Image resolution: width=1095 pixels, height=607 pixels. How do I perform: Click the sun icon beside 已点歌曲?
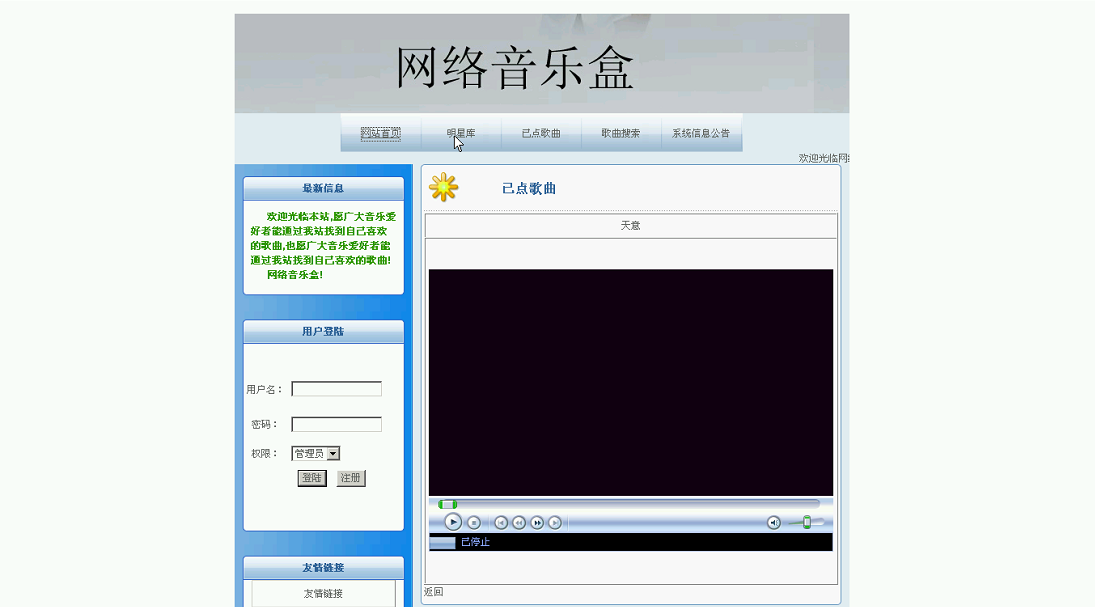coord(443,187)
